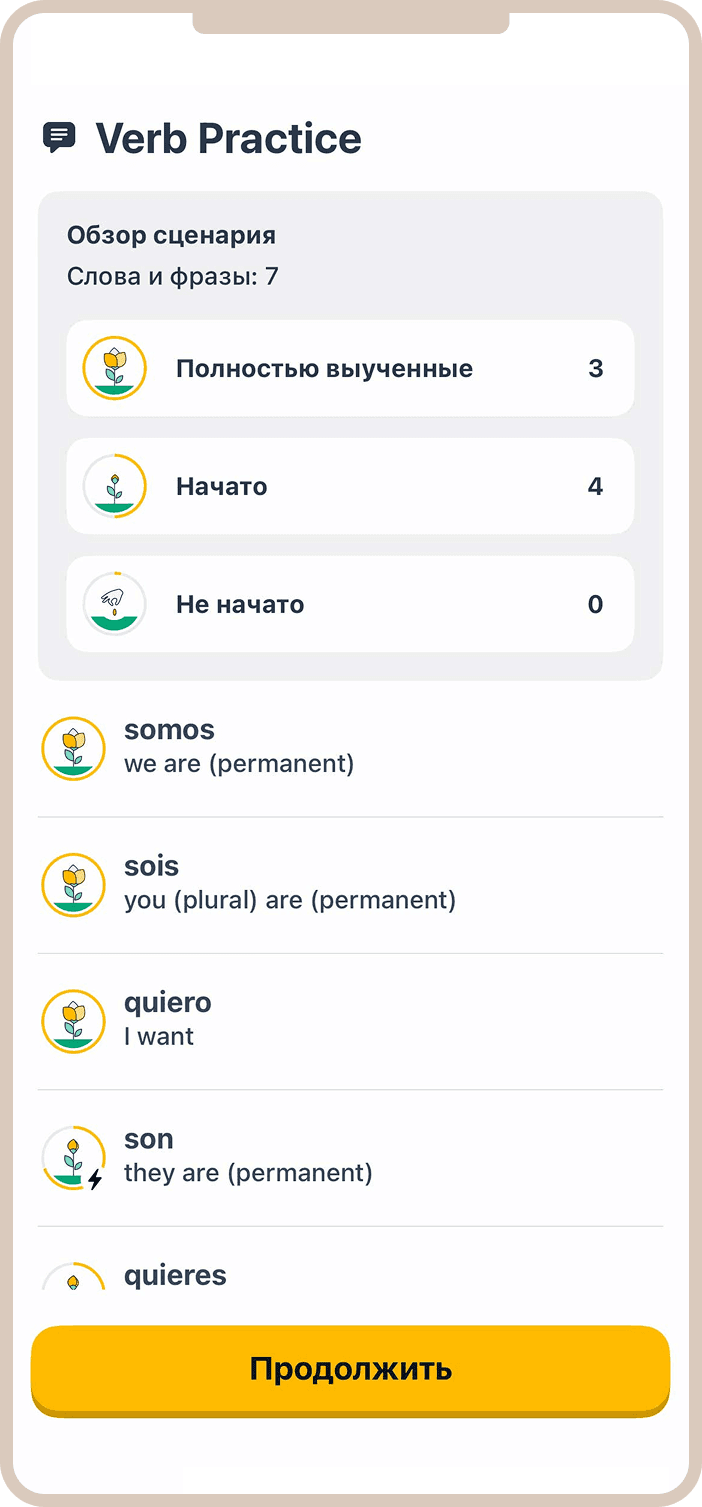Click the Verb Practice title

coord(228,138)
